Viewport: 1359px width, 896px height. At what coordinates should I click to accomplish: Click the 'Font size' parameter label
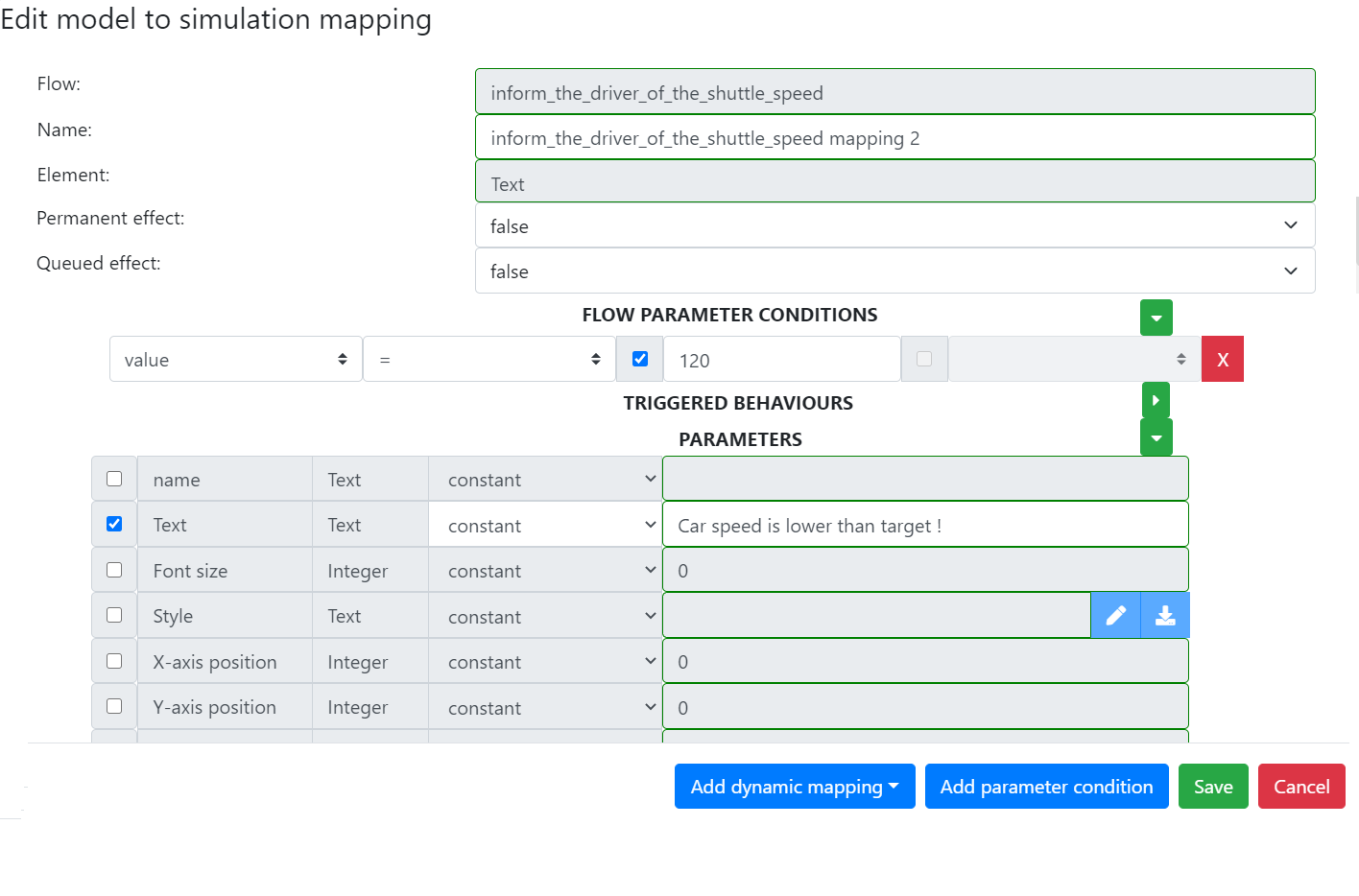(190, 571)
